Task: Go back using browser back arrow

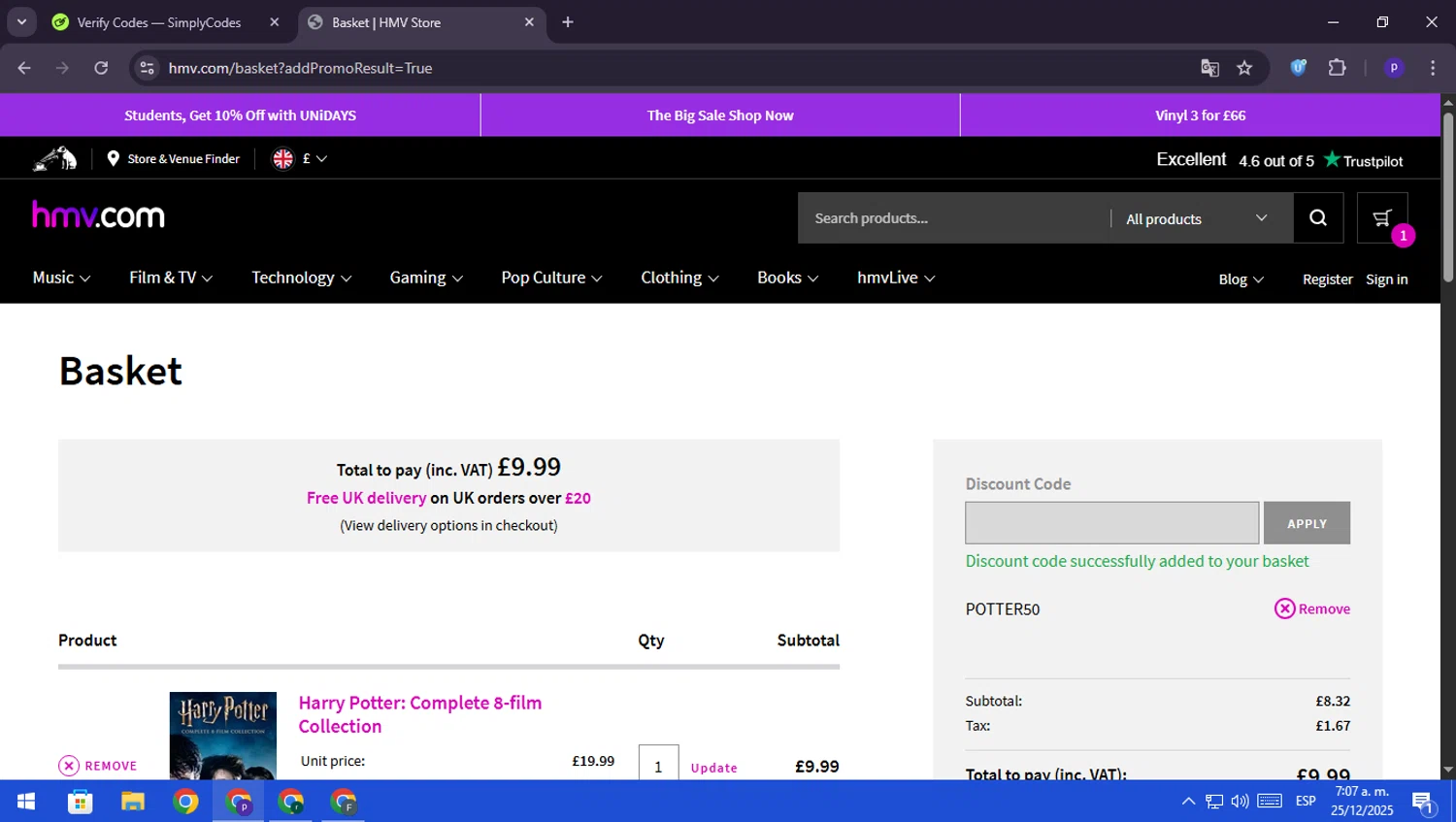Action: point(24,68)
